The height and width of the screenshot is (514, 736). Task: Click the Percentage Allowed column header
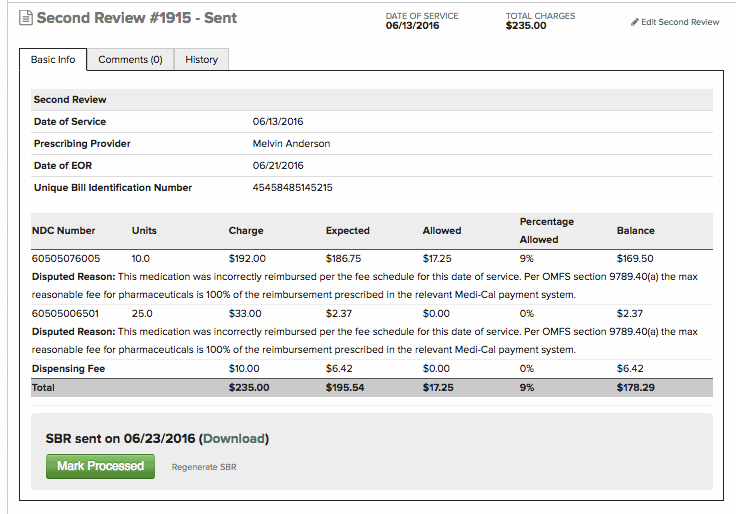tap(546, 230)
